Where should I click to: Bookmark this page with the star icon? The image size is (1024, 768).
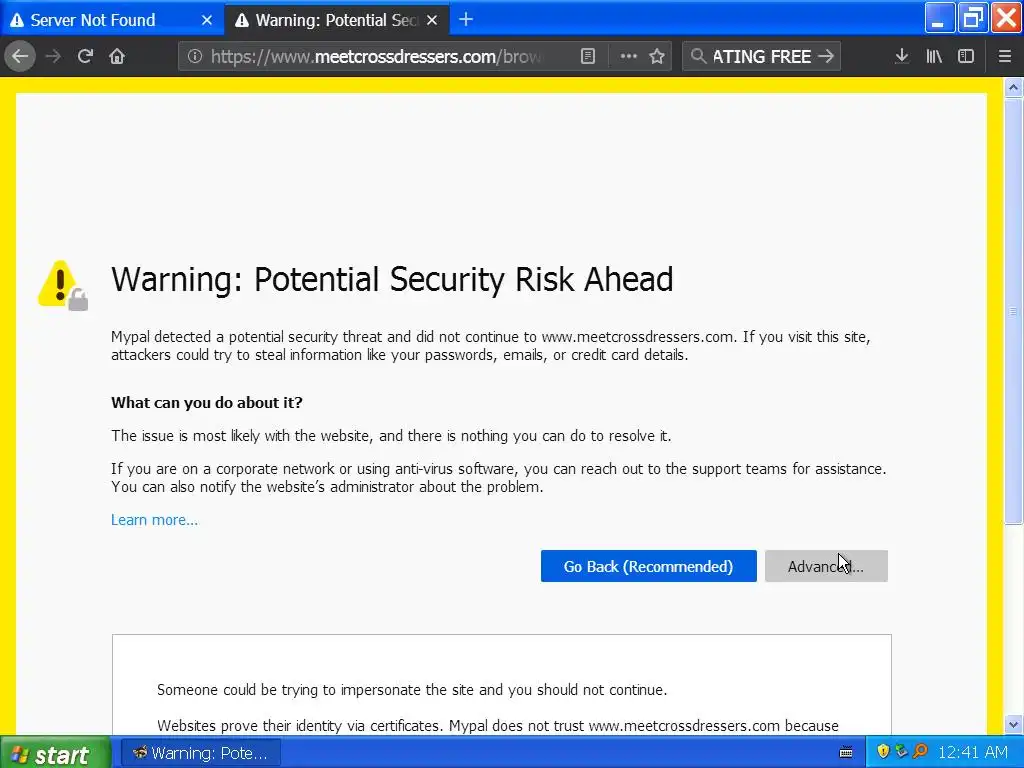[657, 56]
